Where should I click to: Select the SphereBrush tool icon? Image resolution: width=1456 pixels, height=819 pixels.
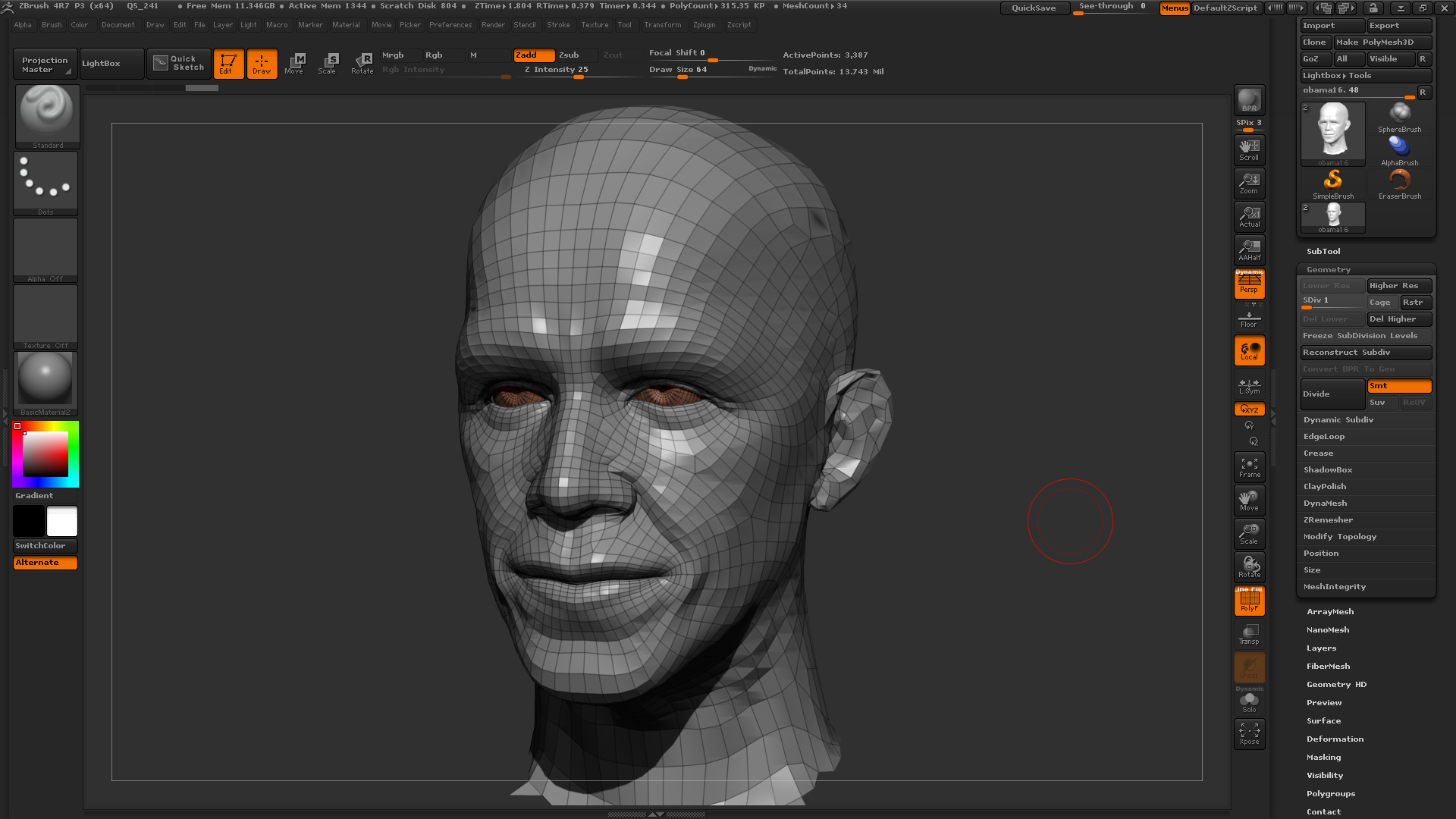pos(1399,118)
